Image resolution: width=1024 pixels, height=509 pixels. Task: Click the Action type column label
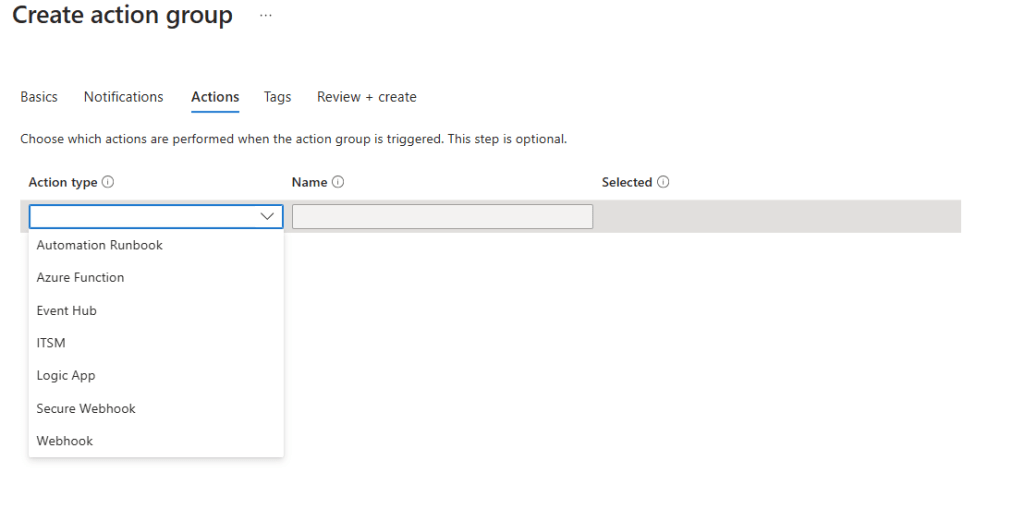pos(63,182)
